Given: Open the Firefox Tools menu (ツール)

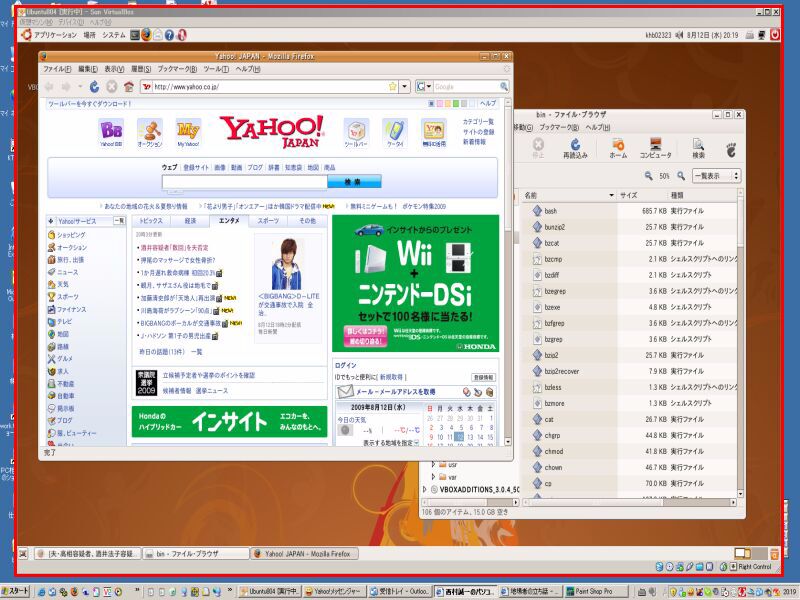Looking at the screenshot, I should [216, 69].
